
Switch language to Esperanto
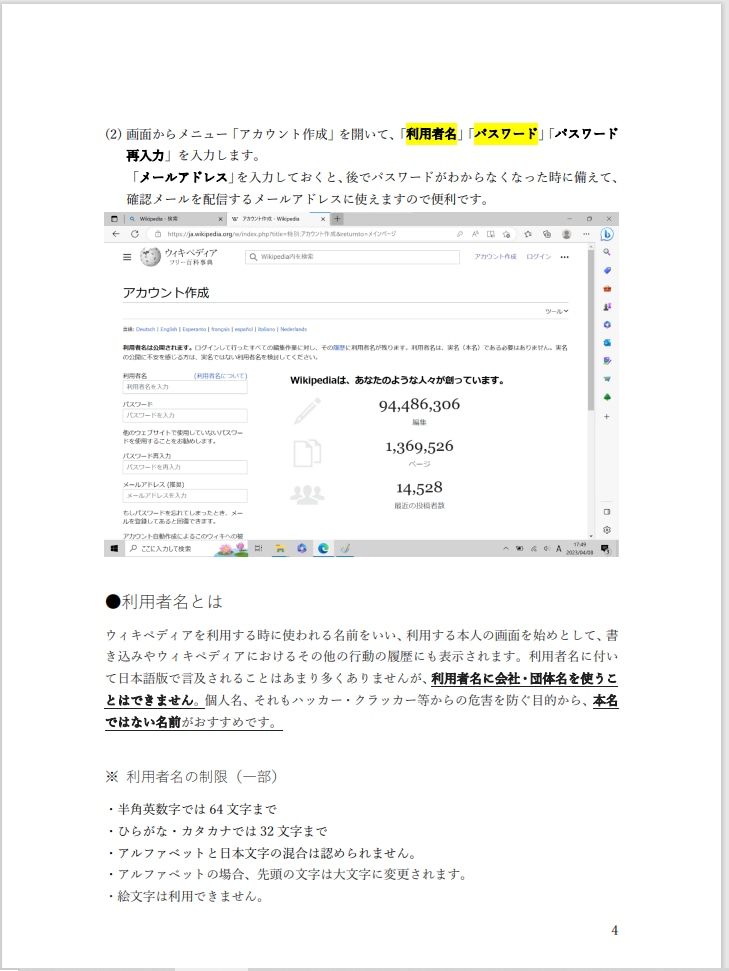pyautogui.click(x=194, y=329)
